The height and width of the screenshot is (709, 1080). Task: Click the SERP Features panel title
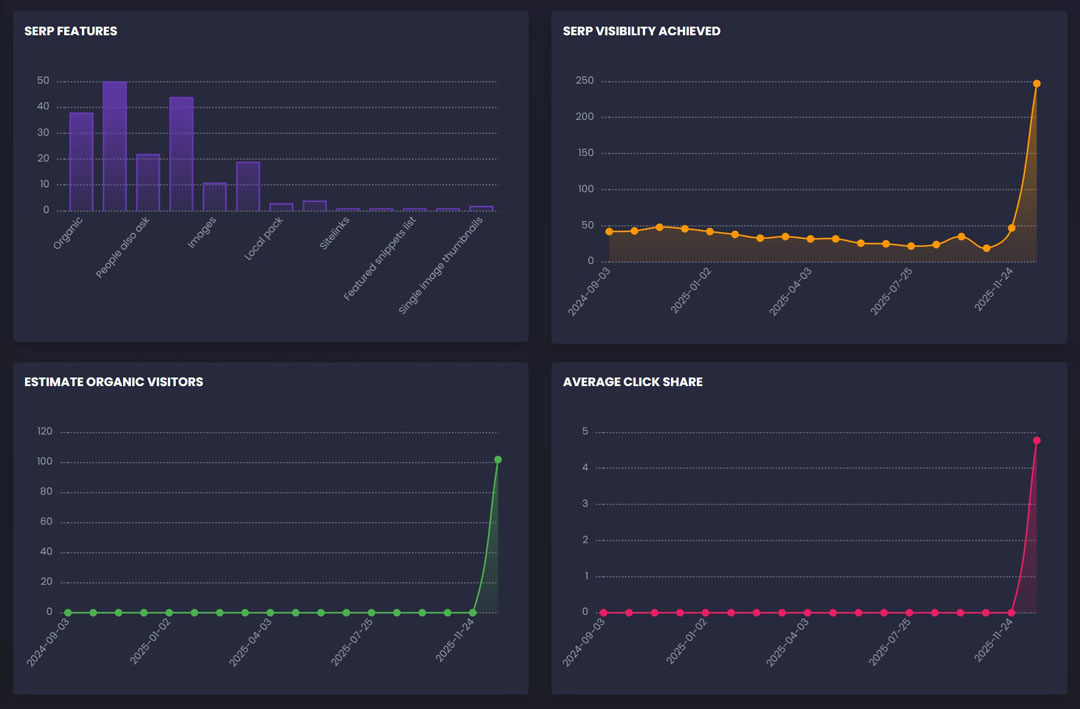(x=71, y=31)
